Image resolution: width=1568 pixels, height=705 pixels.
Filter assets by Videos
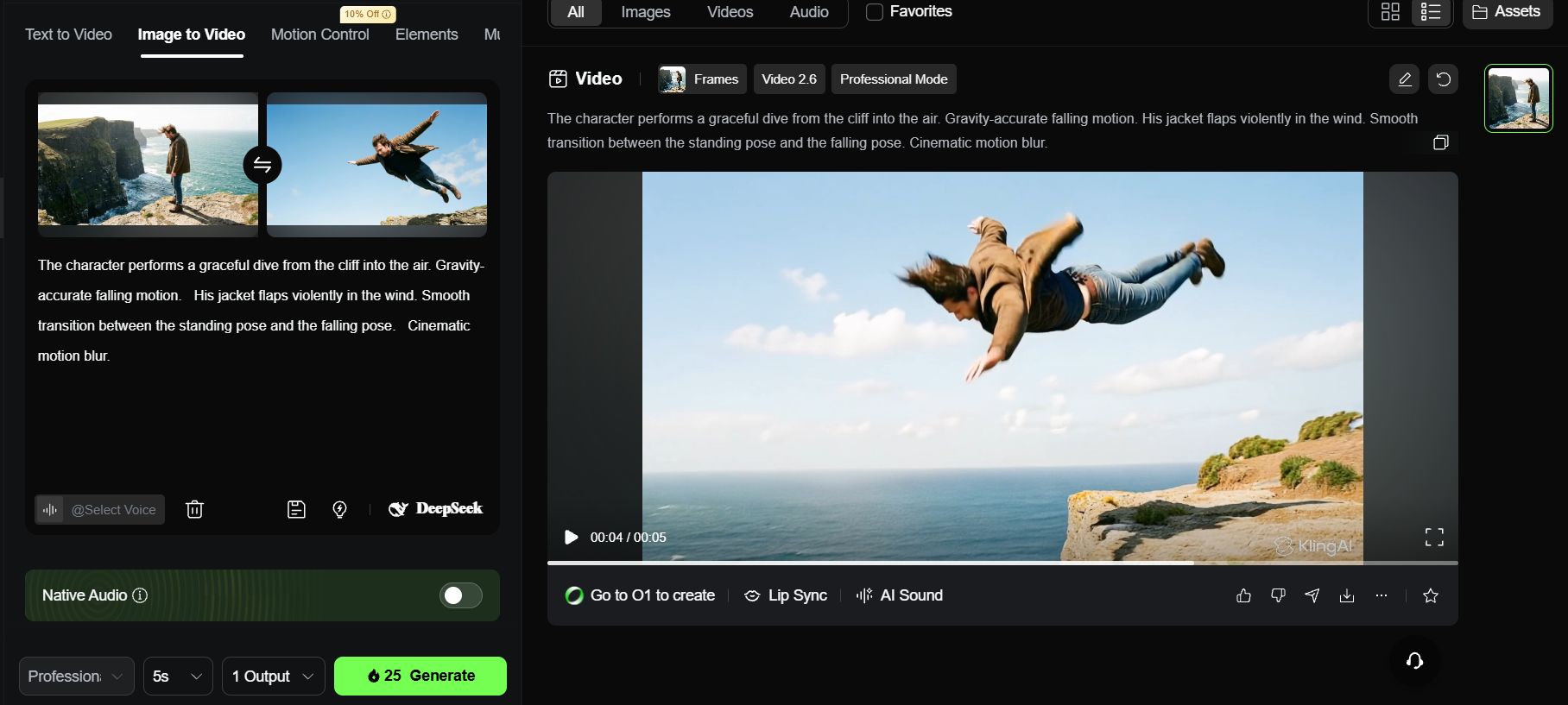pyautogui.click(x=730, y=12)
